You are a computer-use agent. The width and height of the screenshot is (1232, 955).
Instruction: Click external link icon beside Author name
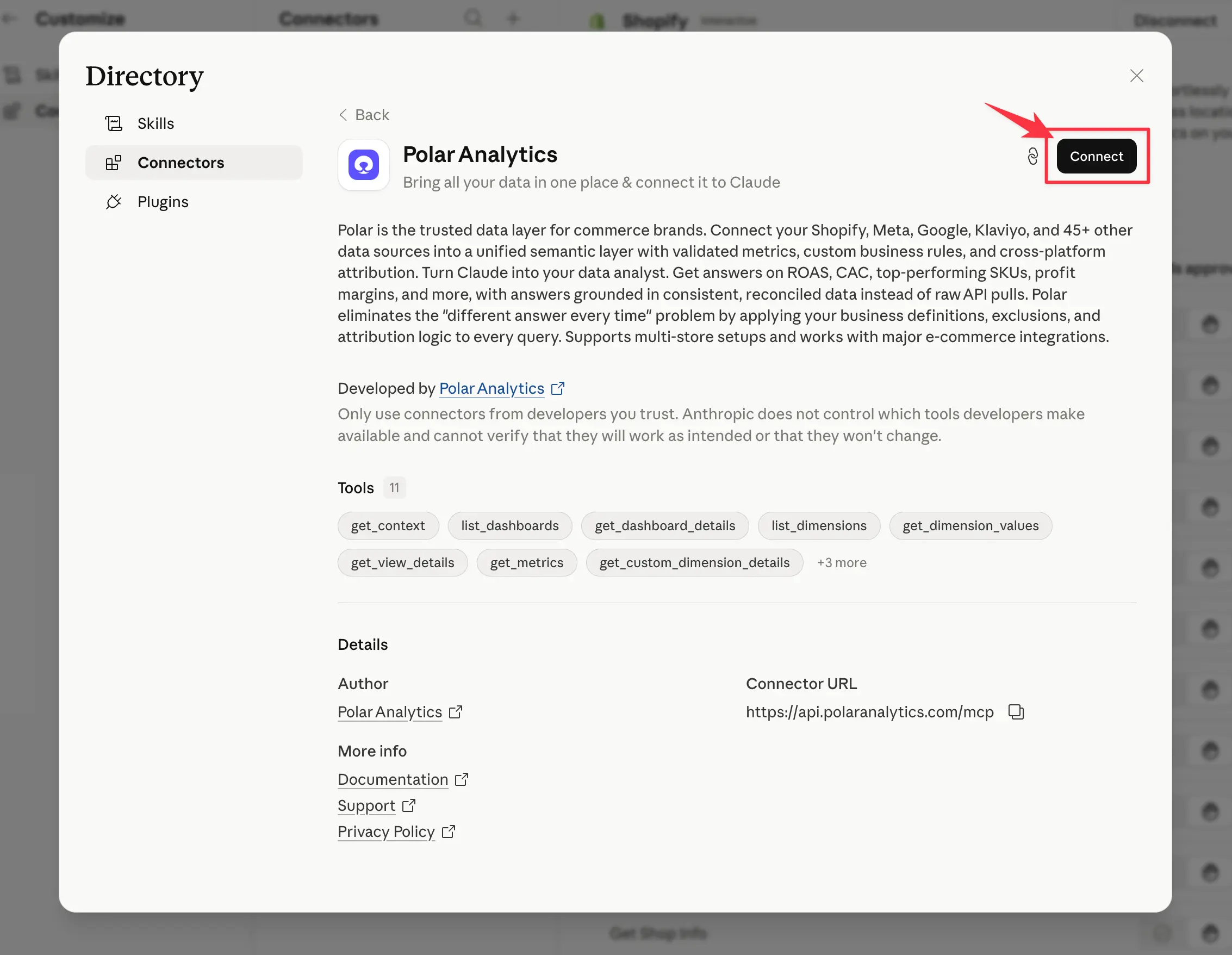coord(455,712)
